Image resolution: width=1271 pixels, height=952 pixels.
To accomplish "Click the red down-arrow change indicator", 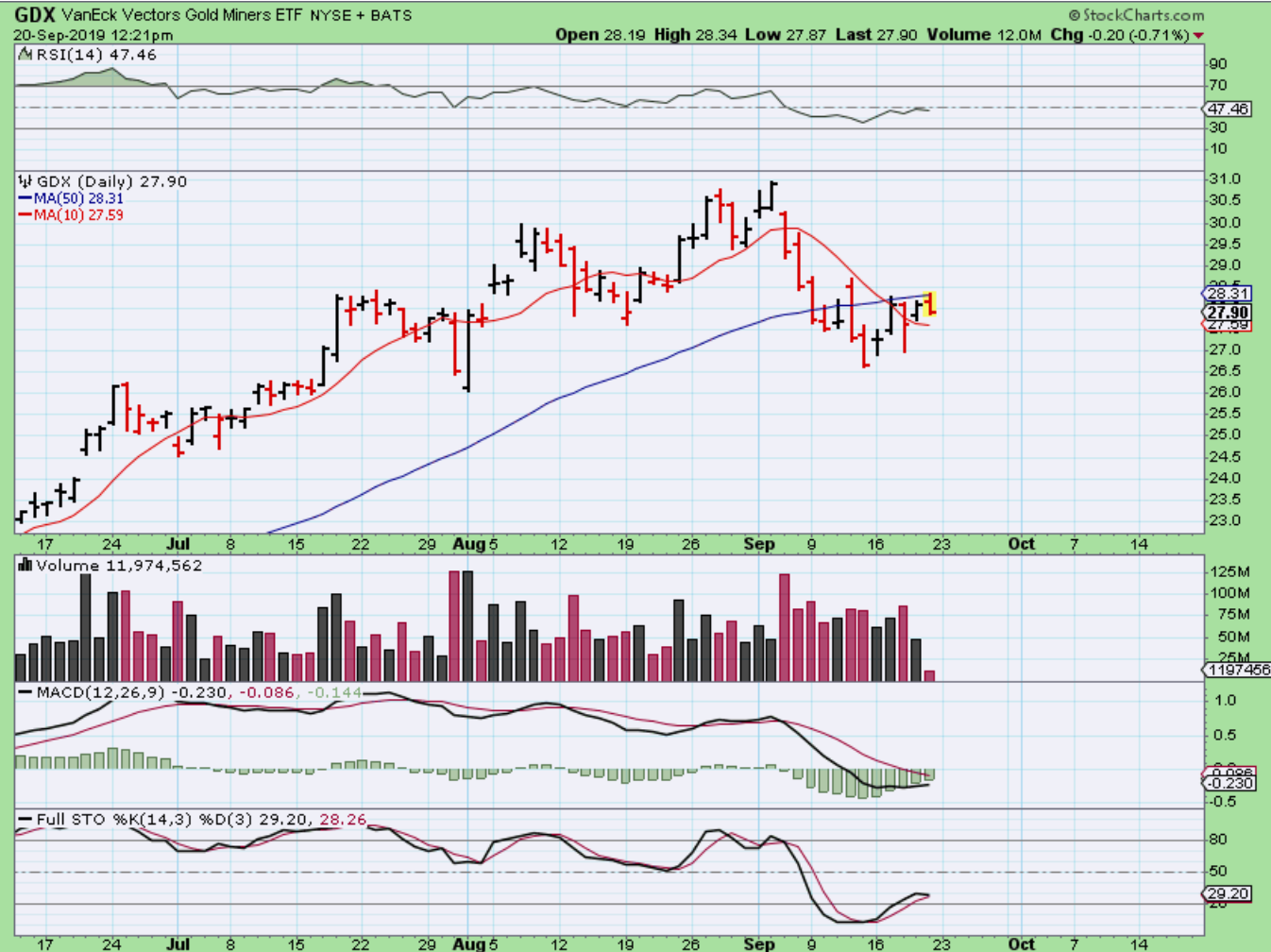I will click(1198, 36).
